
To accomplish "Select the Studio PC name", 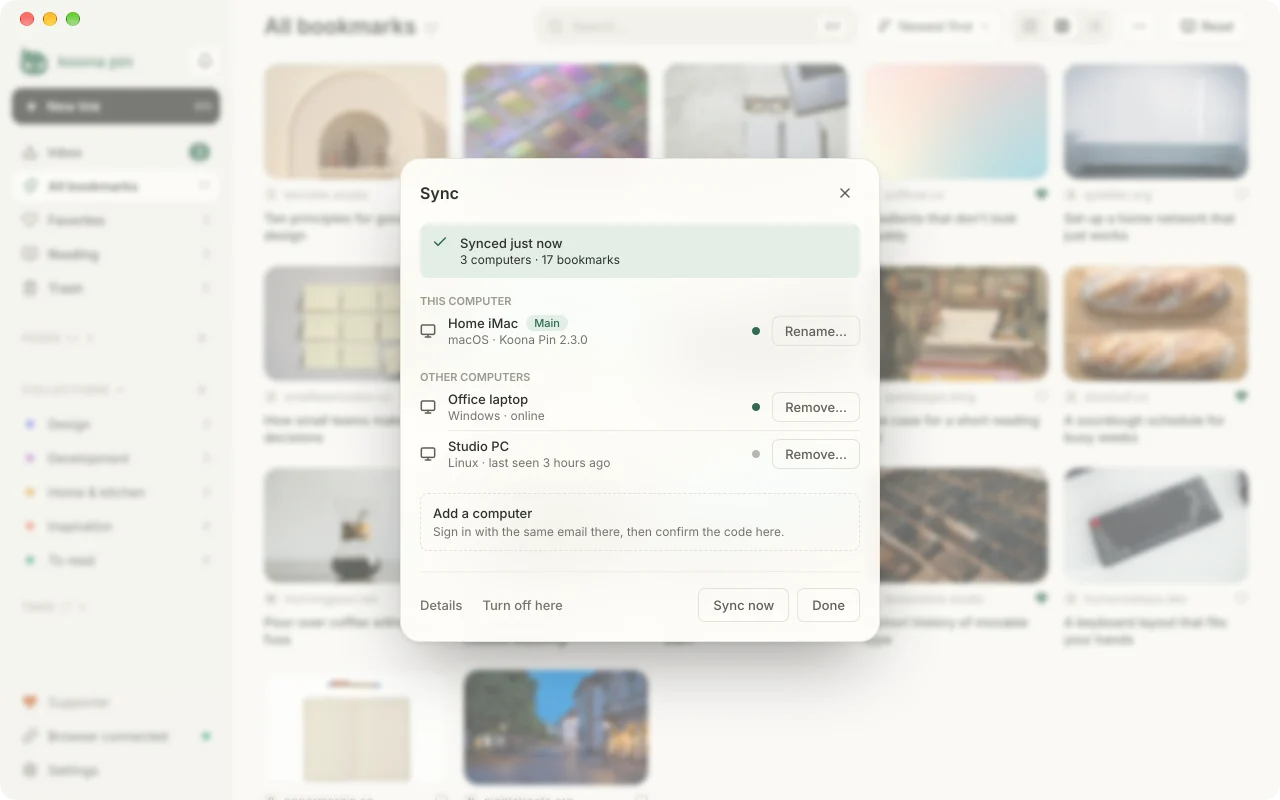I will coord(478,446).
